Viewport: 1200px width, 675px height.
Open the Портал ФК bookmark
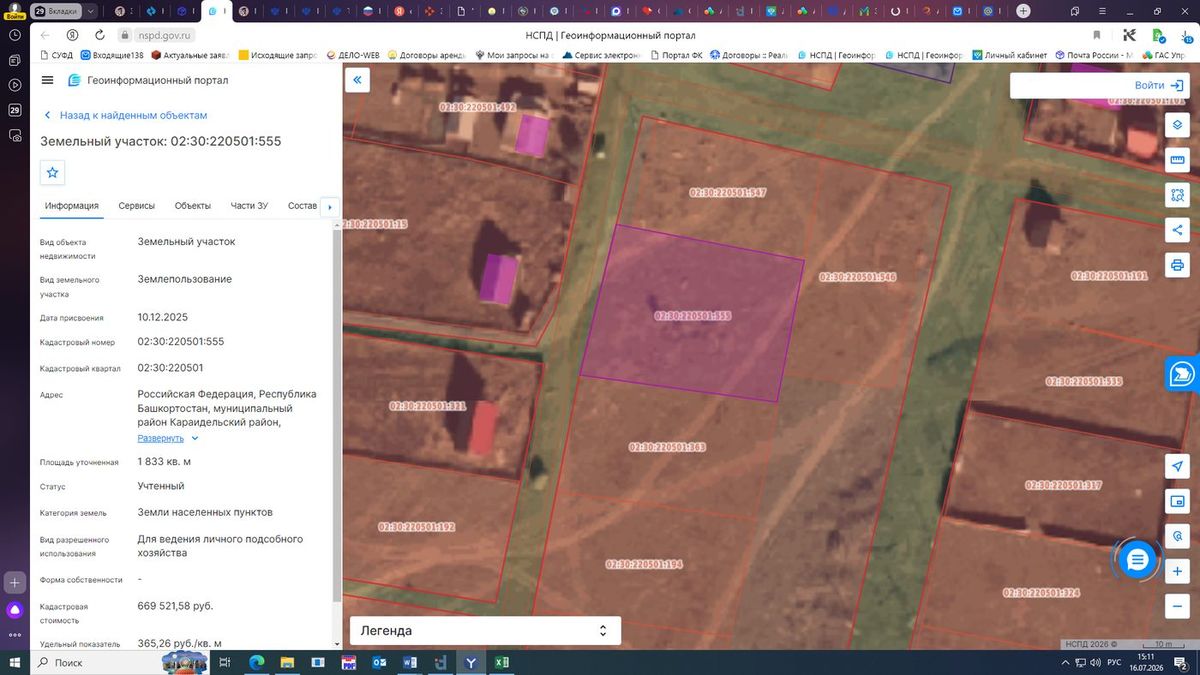click(676, 55)
